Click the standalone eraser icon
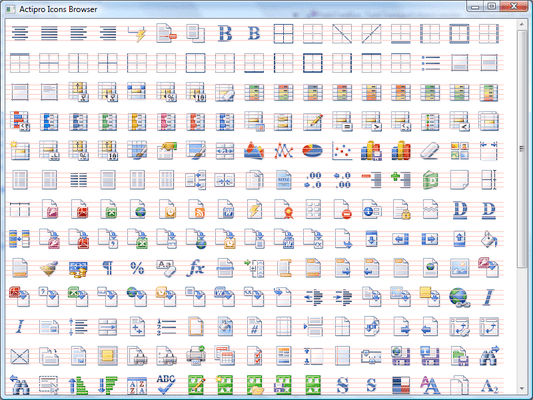Screen dimensions: 533x400 (x=430, y=151)
